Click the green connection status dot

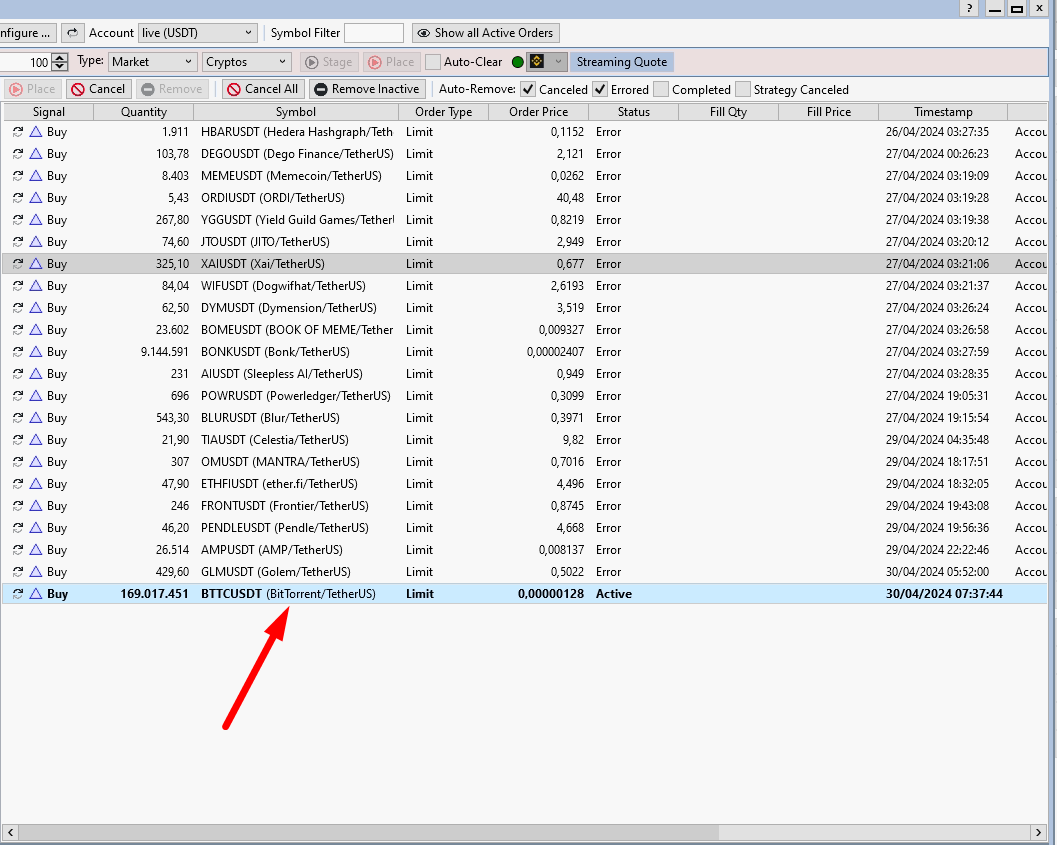coord(518,62)
